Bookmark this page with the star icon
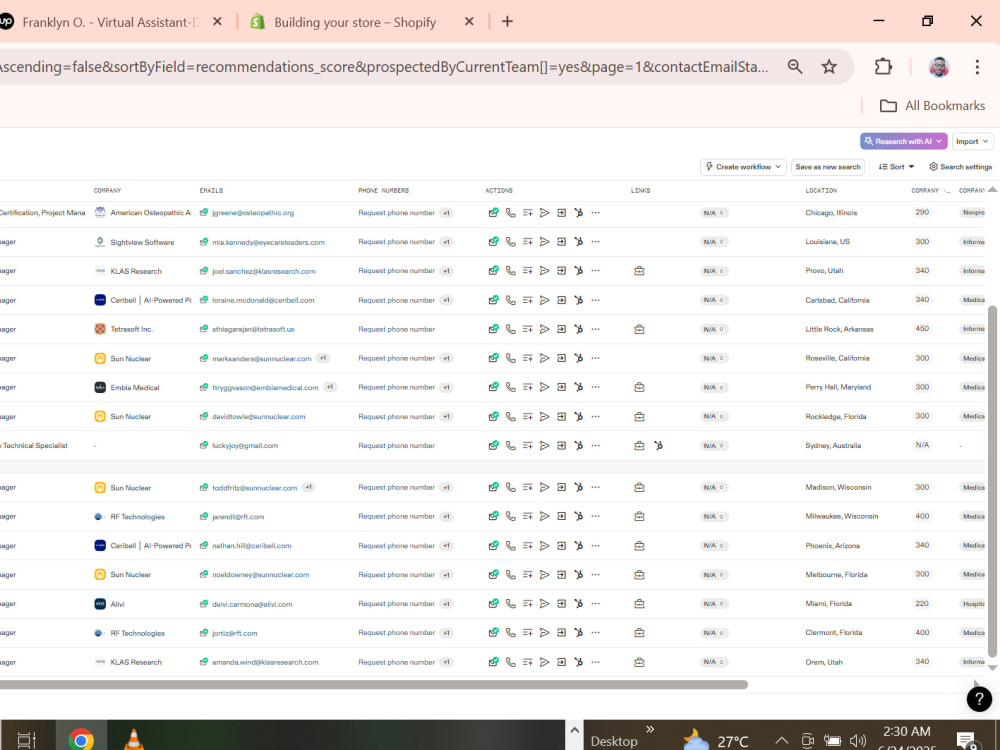 (x=829, y=66)
